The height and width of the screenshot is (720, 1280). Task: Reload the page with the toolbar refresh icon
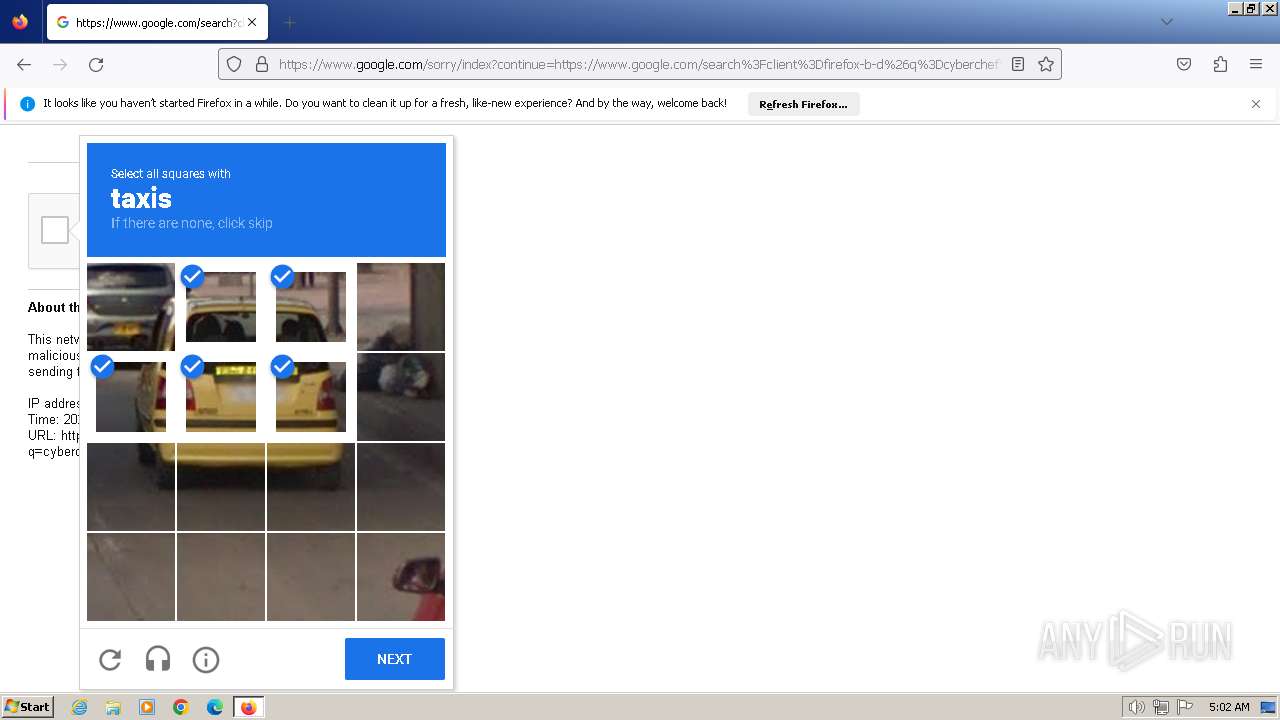point(96,64)
